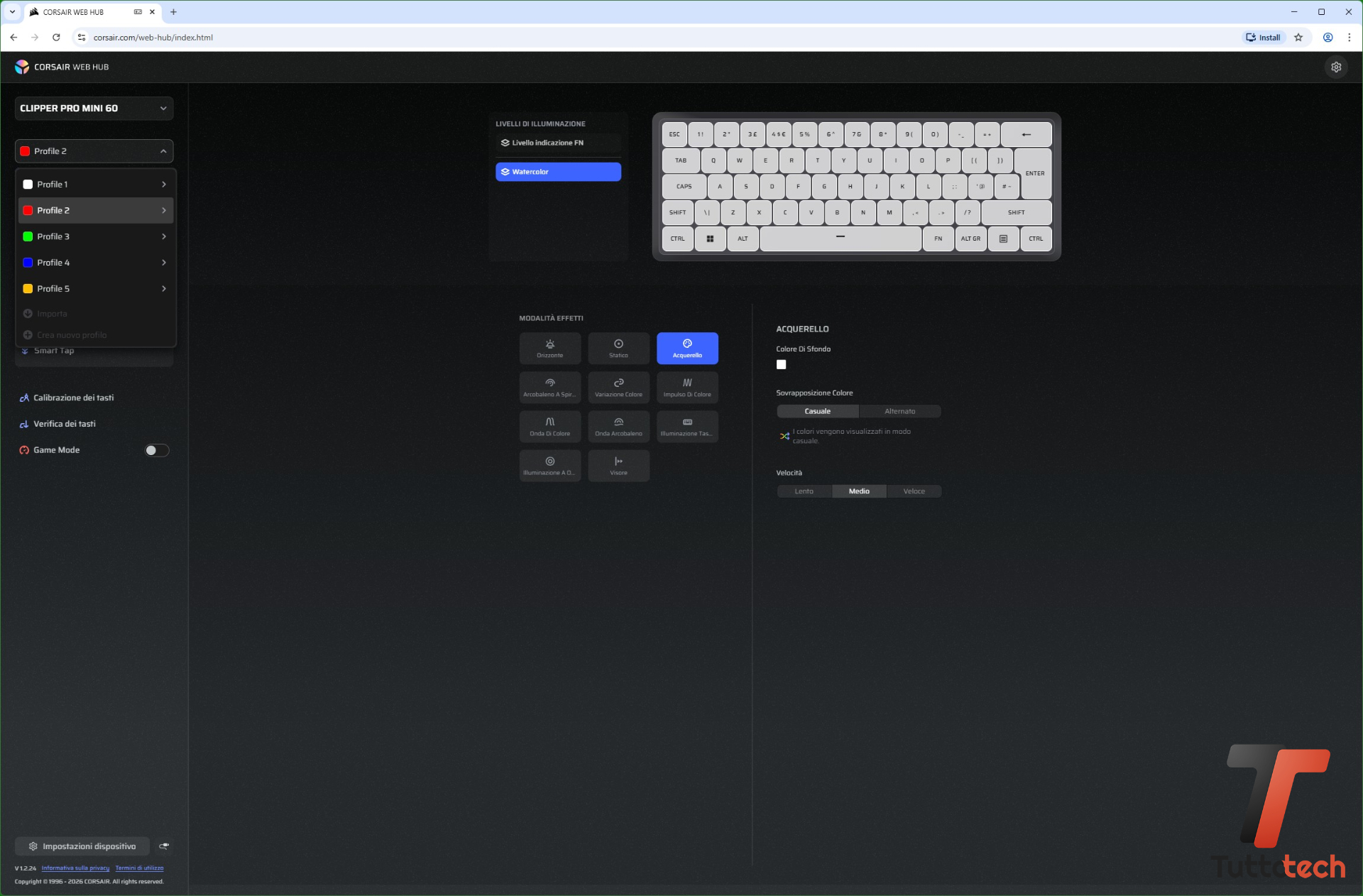Collapse the Profile 2 profile selector
Viewport: 1363px width, 896px height.
point(94,151)
